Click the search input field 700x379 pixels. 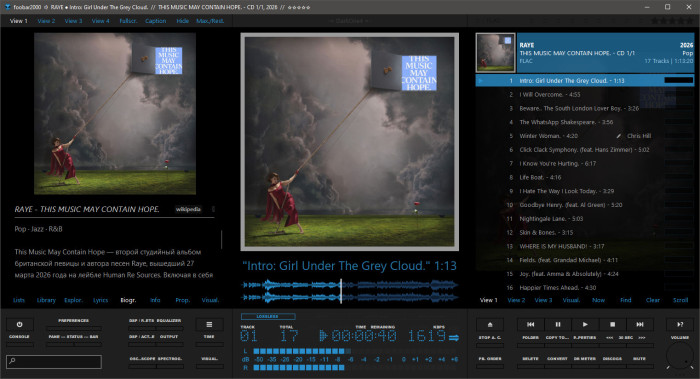click(x=54, y=361)
